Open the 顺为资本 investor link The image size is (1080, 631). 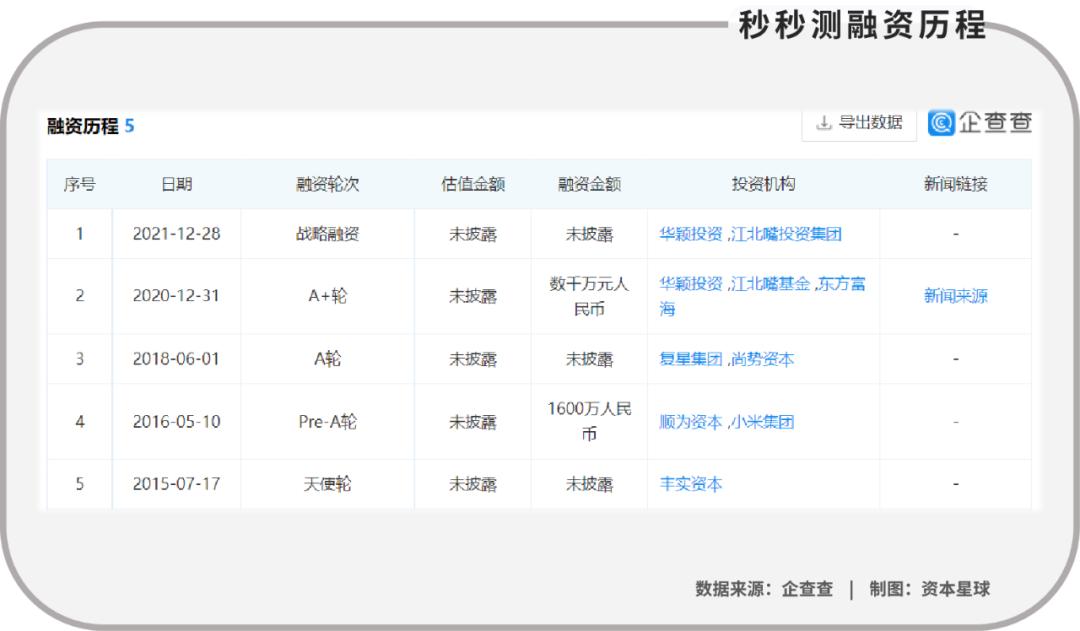(x=690, y=422)
